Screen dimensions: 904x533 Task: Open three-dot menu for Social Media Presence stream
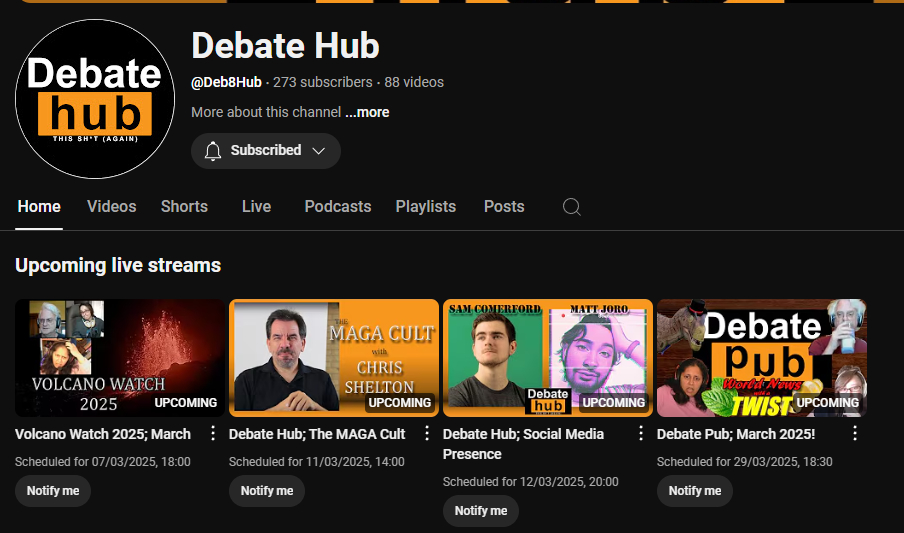641,434
